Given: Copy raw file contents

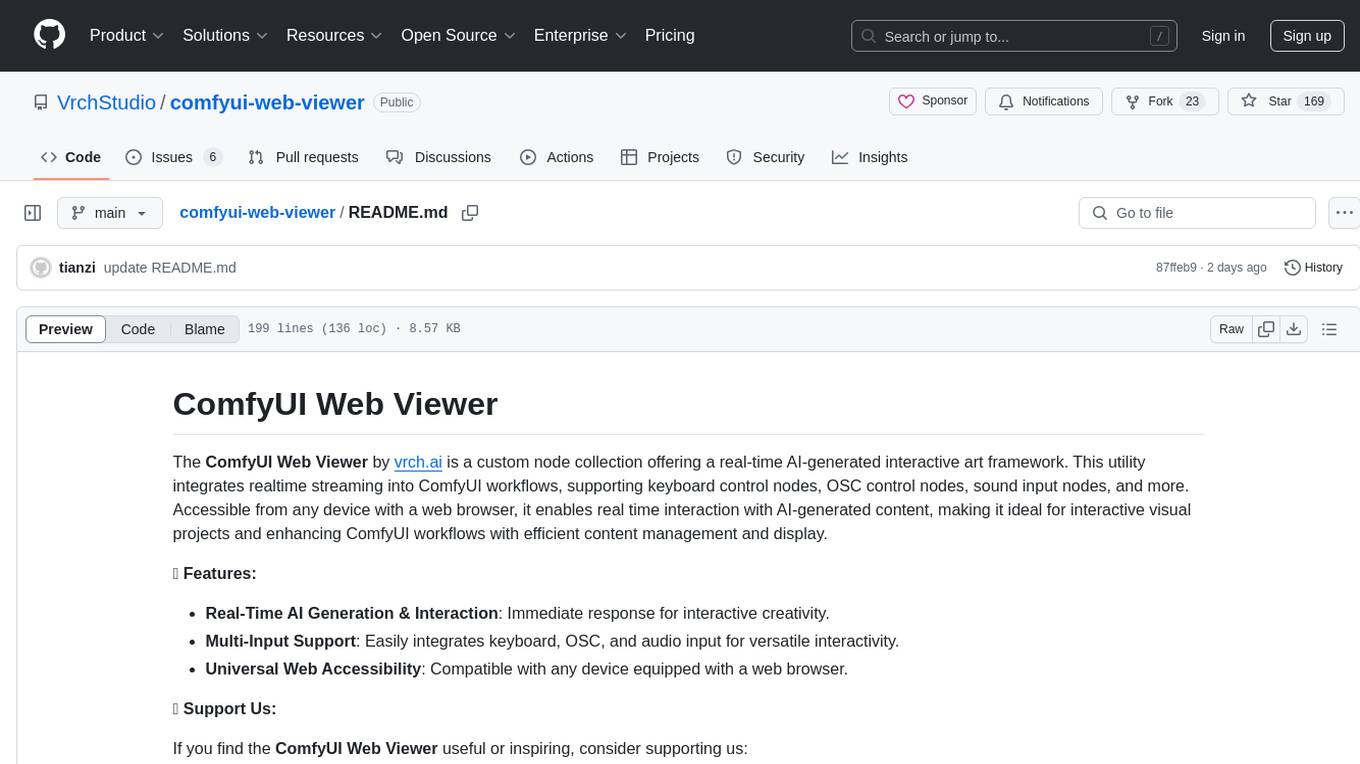Looking at the screenshot, I should coord(1266,329).
